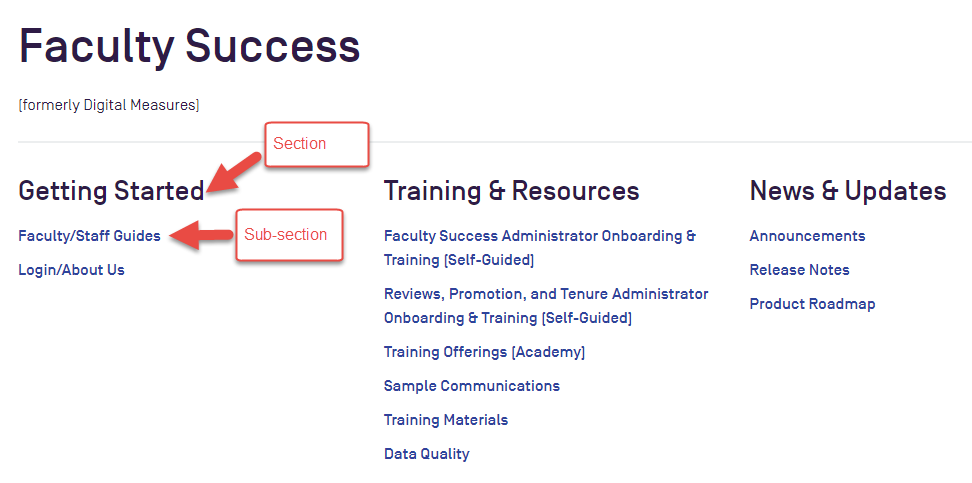Select the red Sub-section callout box
This screenshot has width=972, height=483.
(x=289, y=235)
